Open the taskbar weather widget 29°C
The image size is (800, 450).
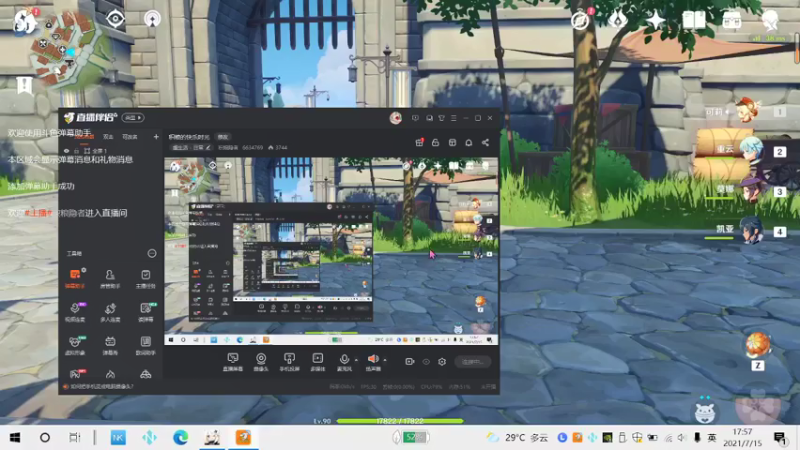coord(517,438)
